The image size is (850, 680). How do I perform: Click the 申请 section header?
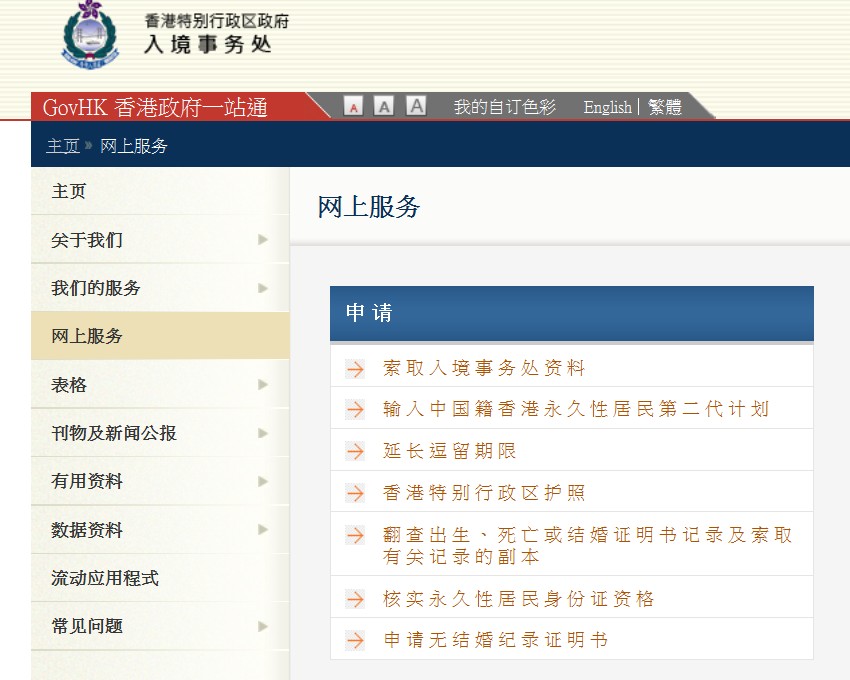coord(572,314)
